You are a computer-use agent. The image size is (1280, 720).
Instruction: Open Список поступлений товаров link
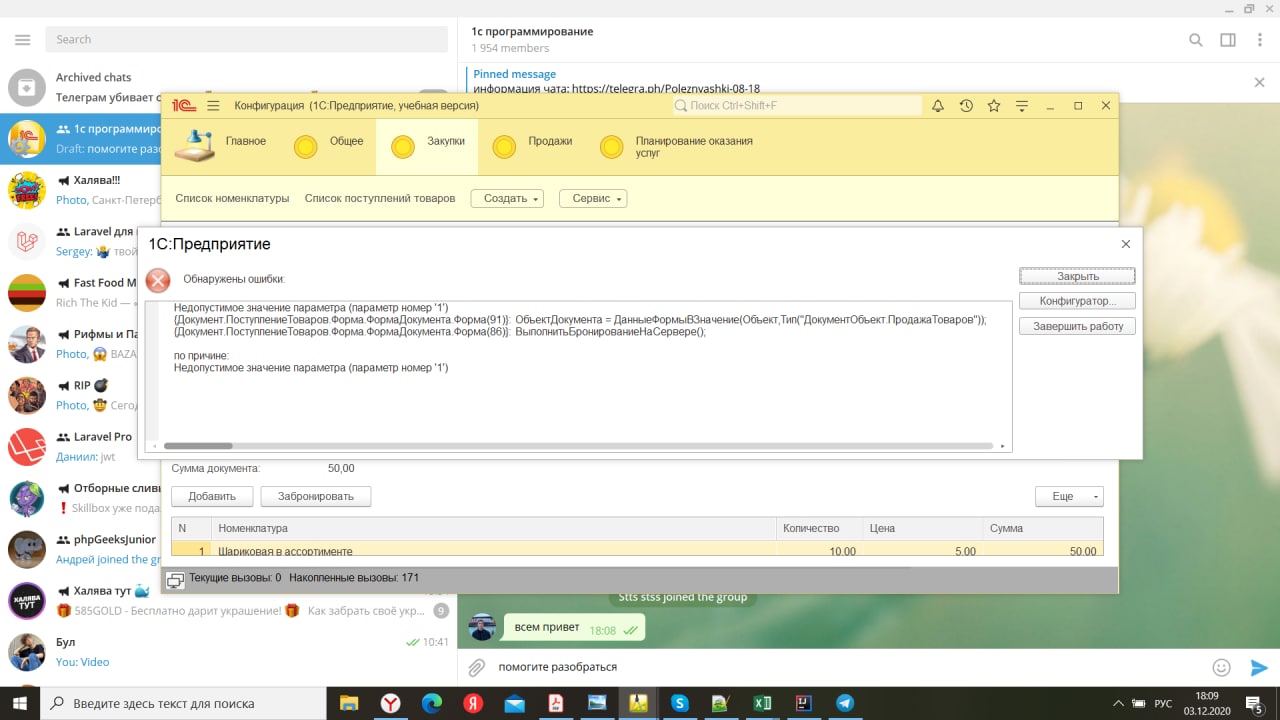click(x=380, y=198)
